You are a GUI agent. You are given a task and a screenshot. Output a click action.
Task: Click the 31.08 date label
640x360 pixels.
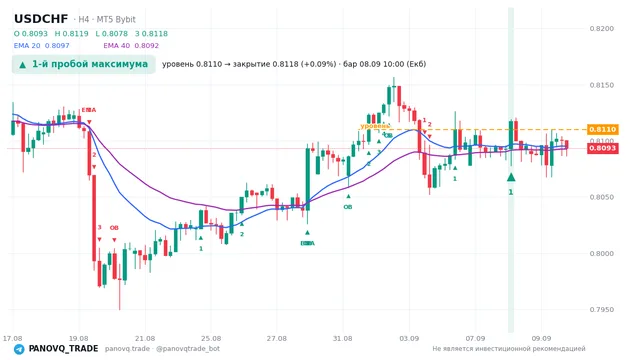click(x=342, y=338)
